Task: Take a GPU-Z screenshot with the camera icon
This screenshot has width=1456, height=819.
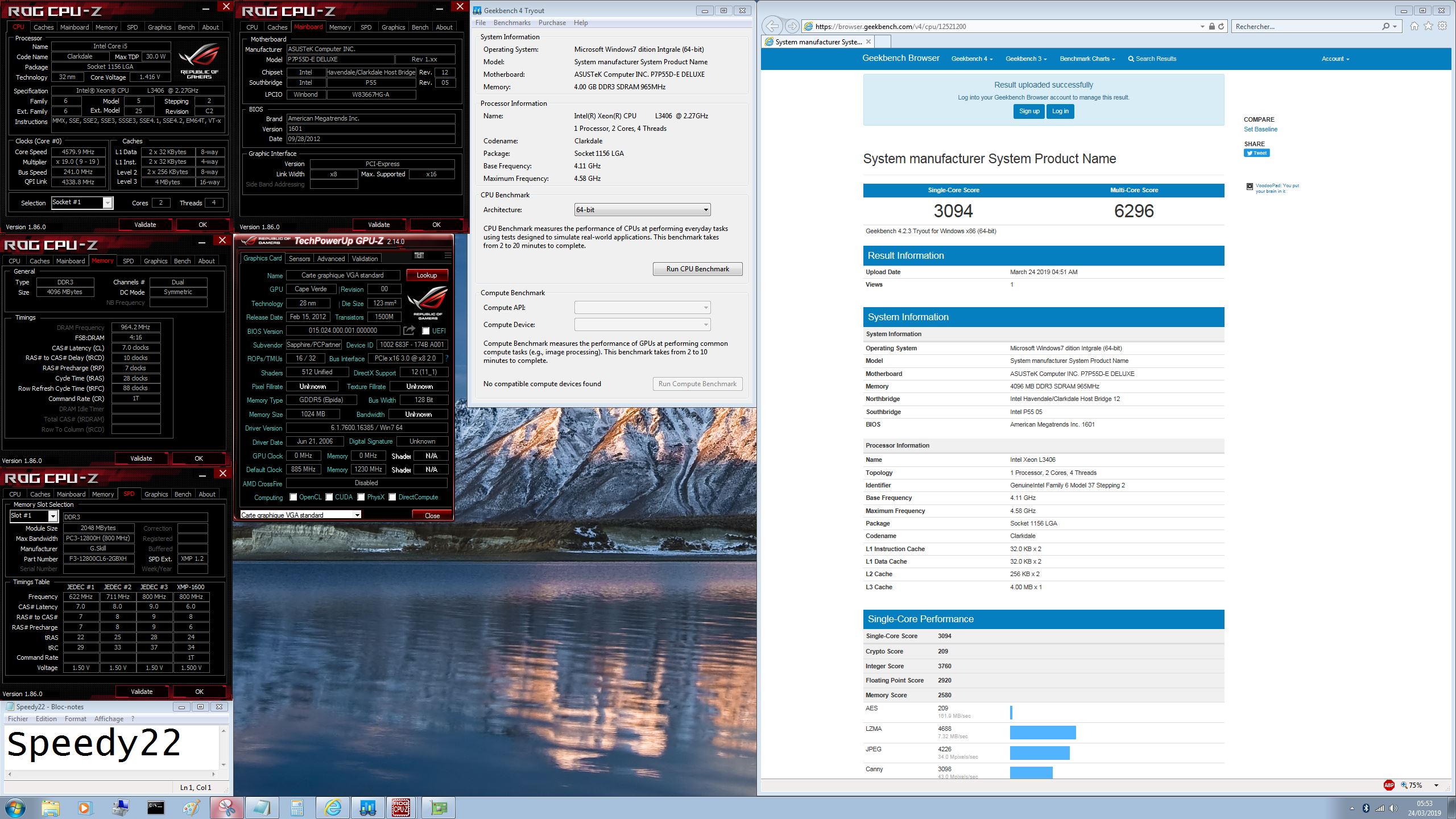Action: click(419, 255)
